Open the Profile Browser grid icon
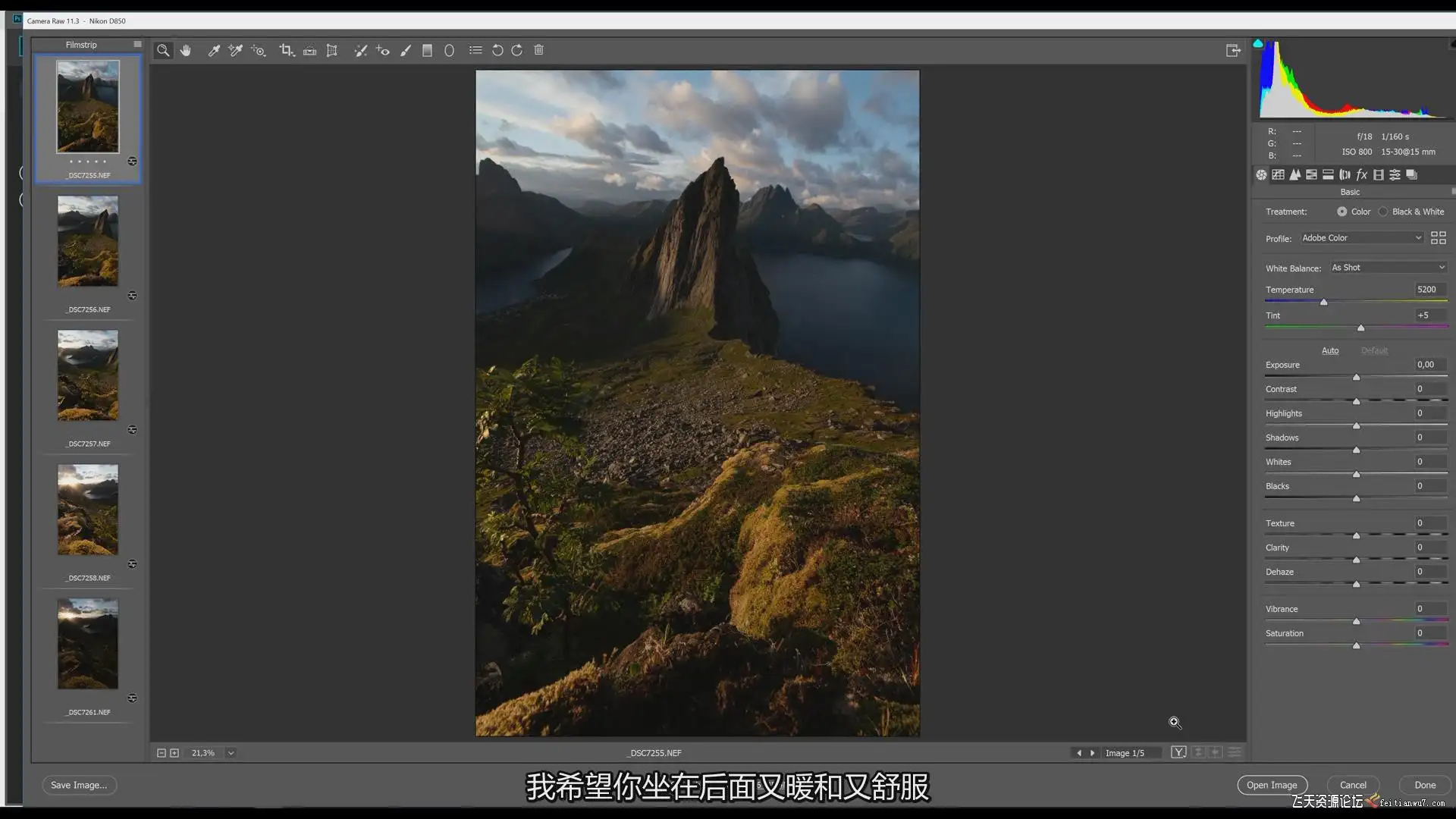This screenshot has width=1456, height=819. [1438, 238]
